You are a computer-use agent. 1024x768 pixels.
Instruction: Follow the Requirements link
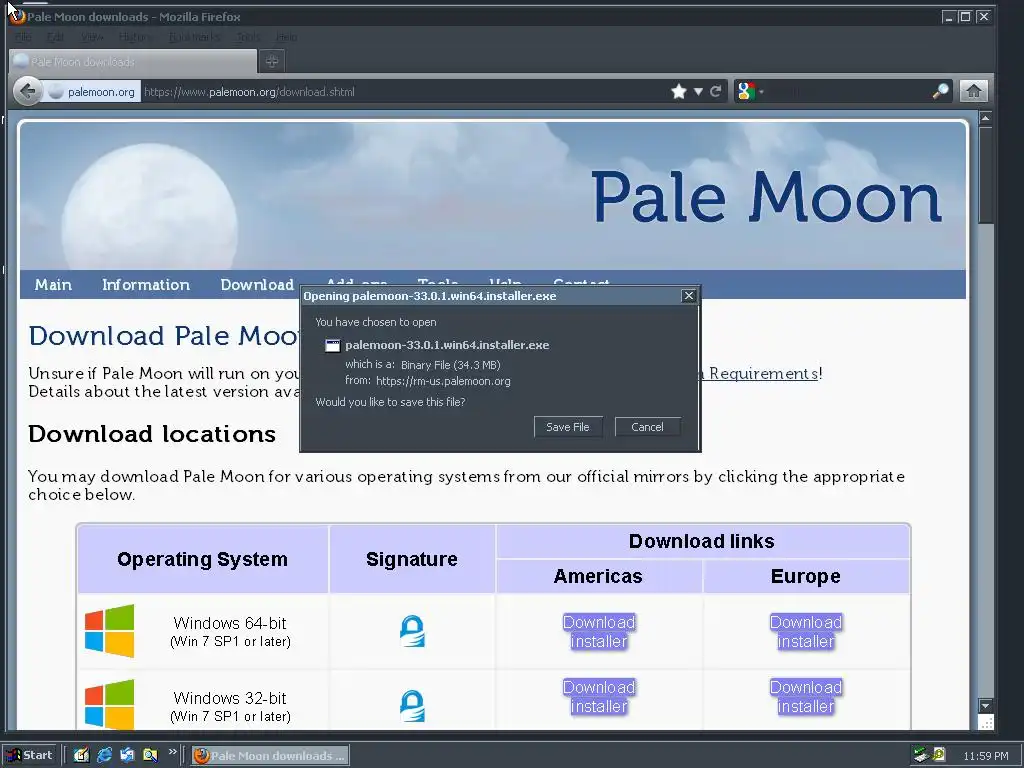coord(763,374)
